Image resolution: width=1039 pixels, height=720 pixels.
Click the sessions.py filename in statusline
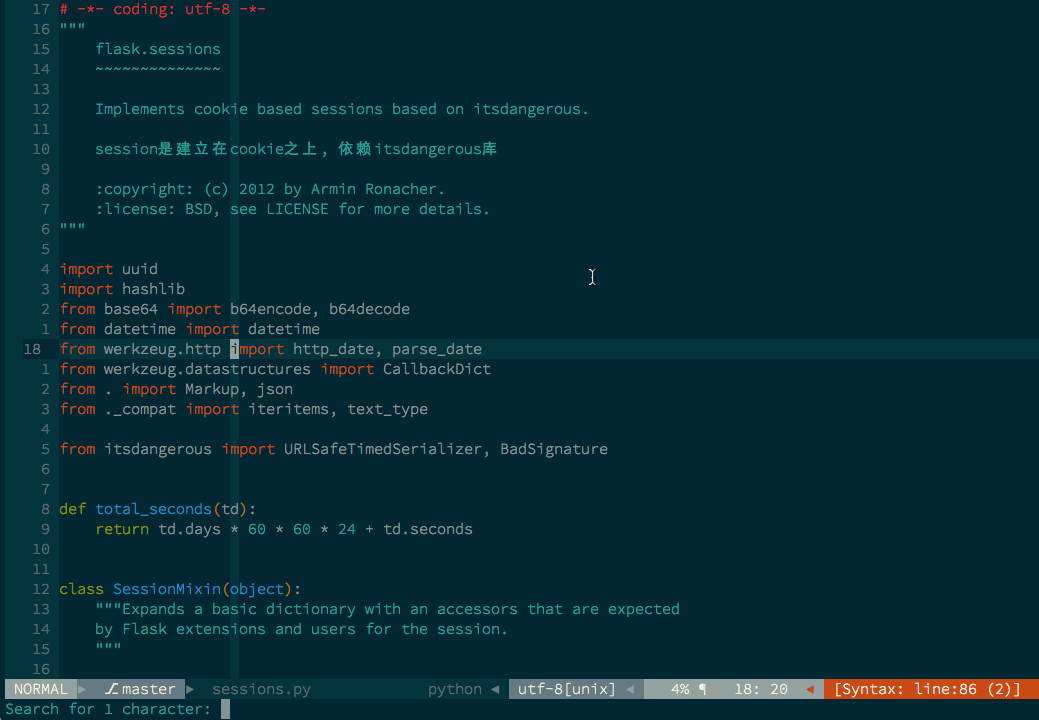click(261, 689)
